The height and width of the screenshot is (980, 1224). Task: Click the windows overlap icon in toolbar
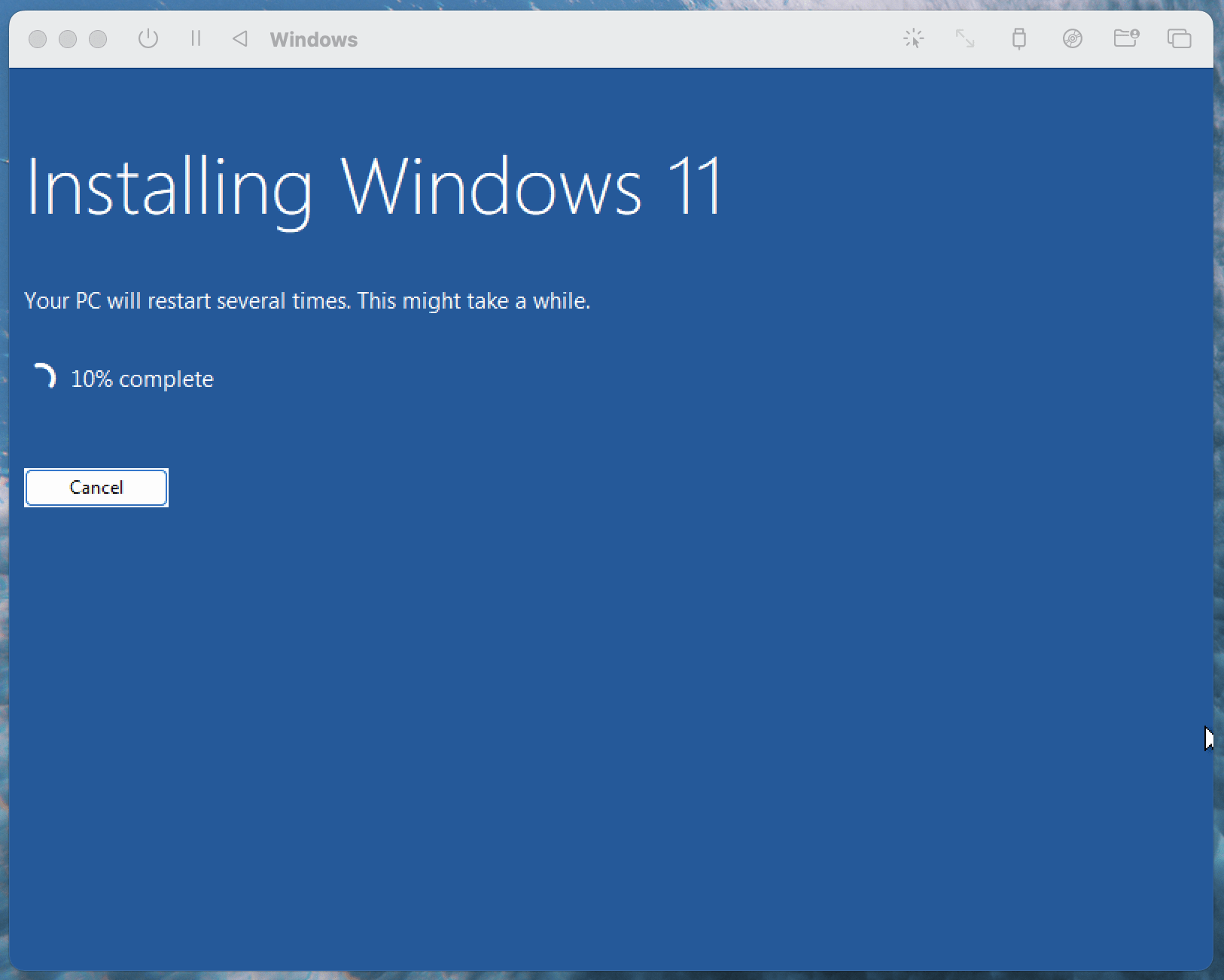tap(1179, 38)
